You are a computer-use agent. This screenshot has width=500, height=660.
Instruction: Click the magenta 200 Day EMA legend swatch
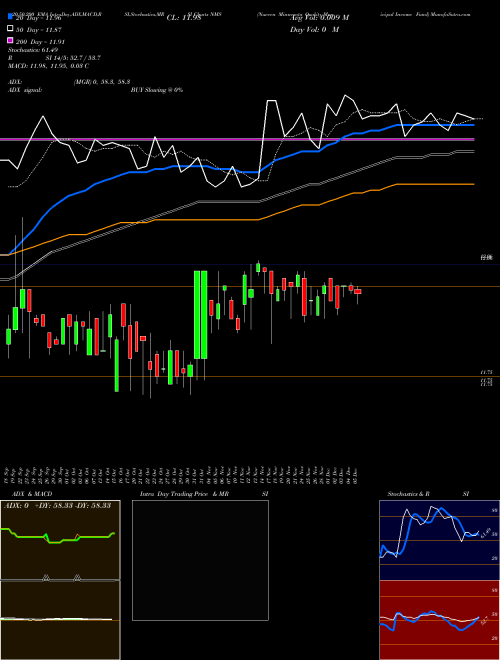click(x=10, y=40)
